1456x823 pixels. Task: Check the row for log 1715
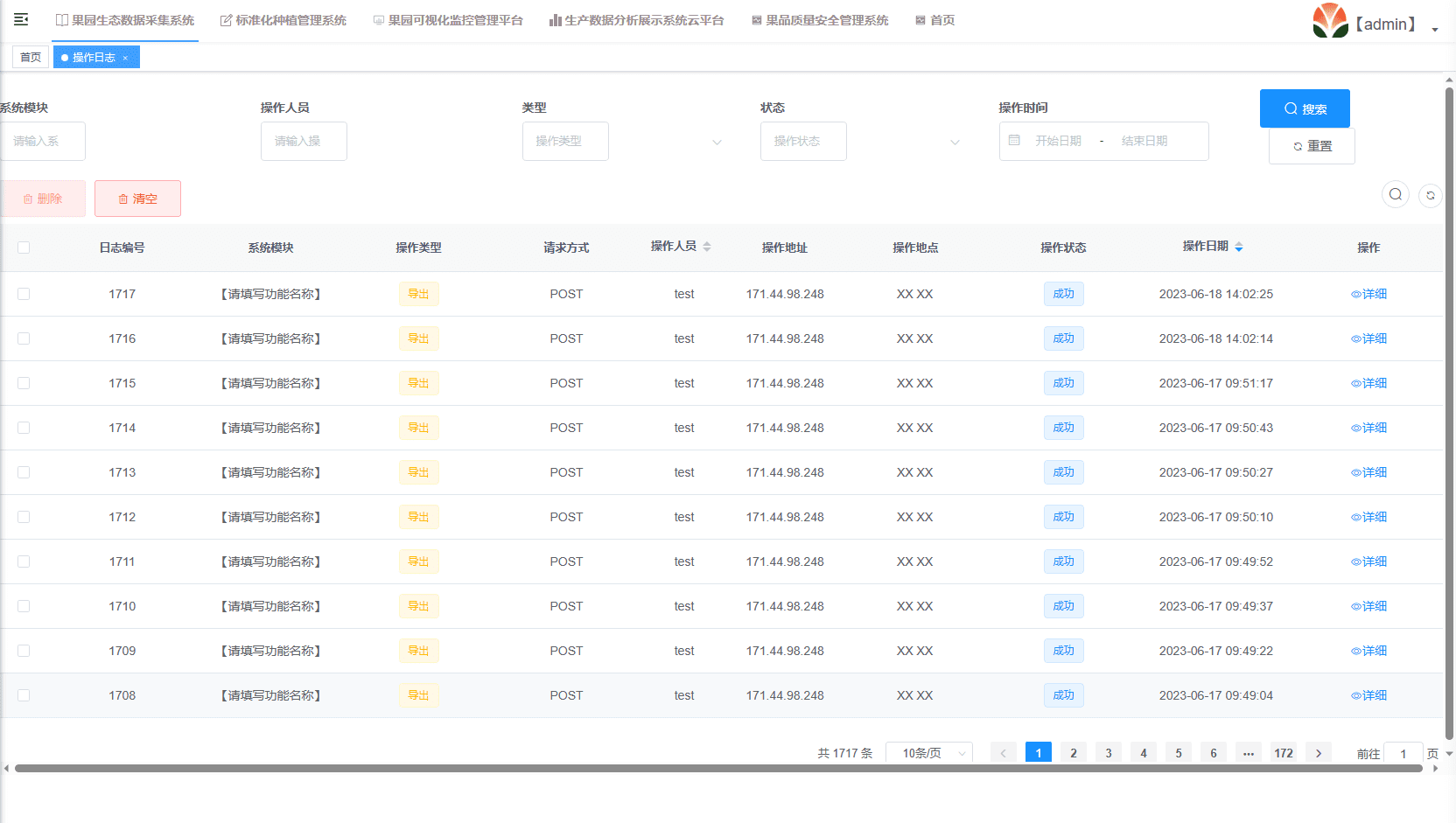click(x=24, y=383)
